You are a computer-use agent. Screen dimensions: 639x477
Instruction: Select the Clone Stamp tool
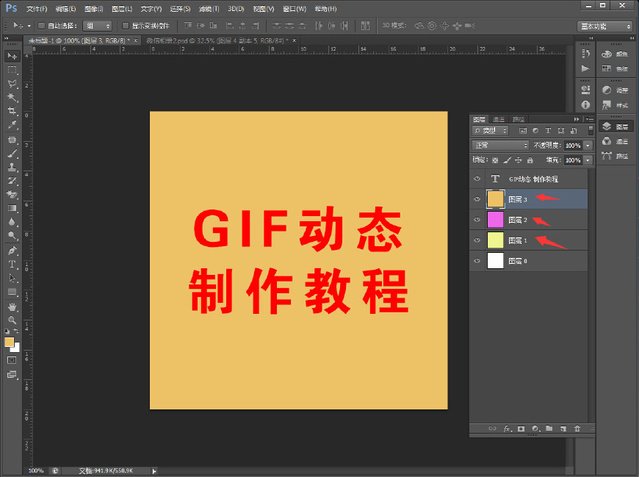click(x=12, y=167)
